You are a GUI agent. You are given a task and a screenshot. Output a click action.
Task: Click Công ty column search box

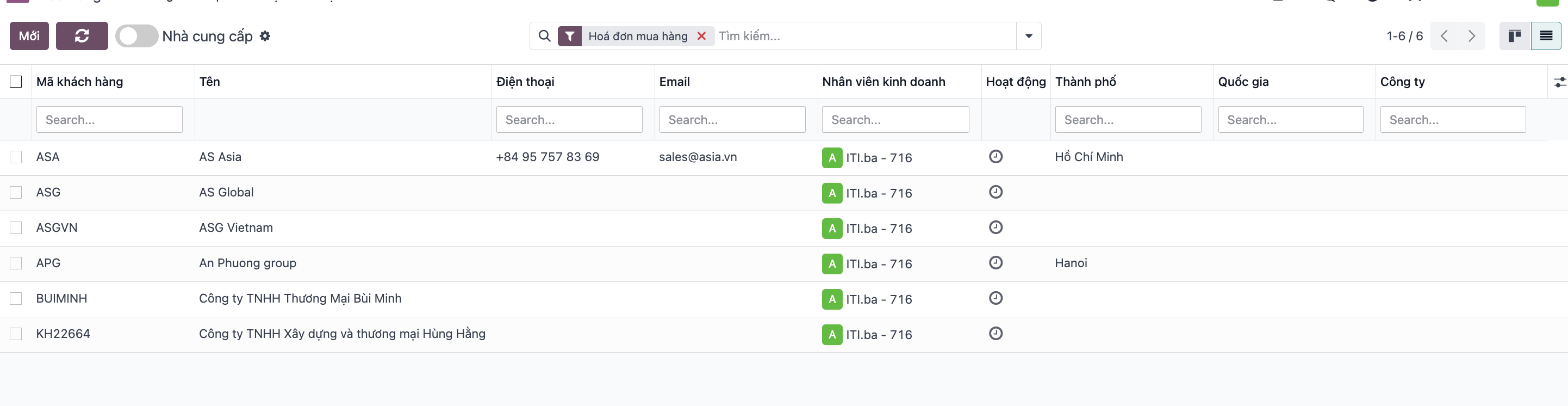1453,120
